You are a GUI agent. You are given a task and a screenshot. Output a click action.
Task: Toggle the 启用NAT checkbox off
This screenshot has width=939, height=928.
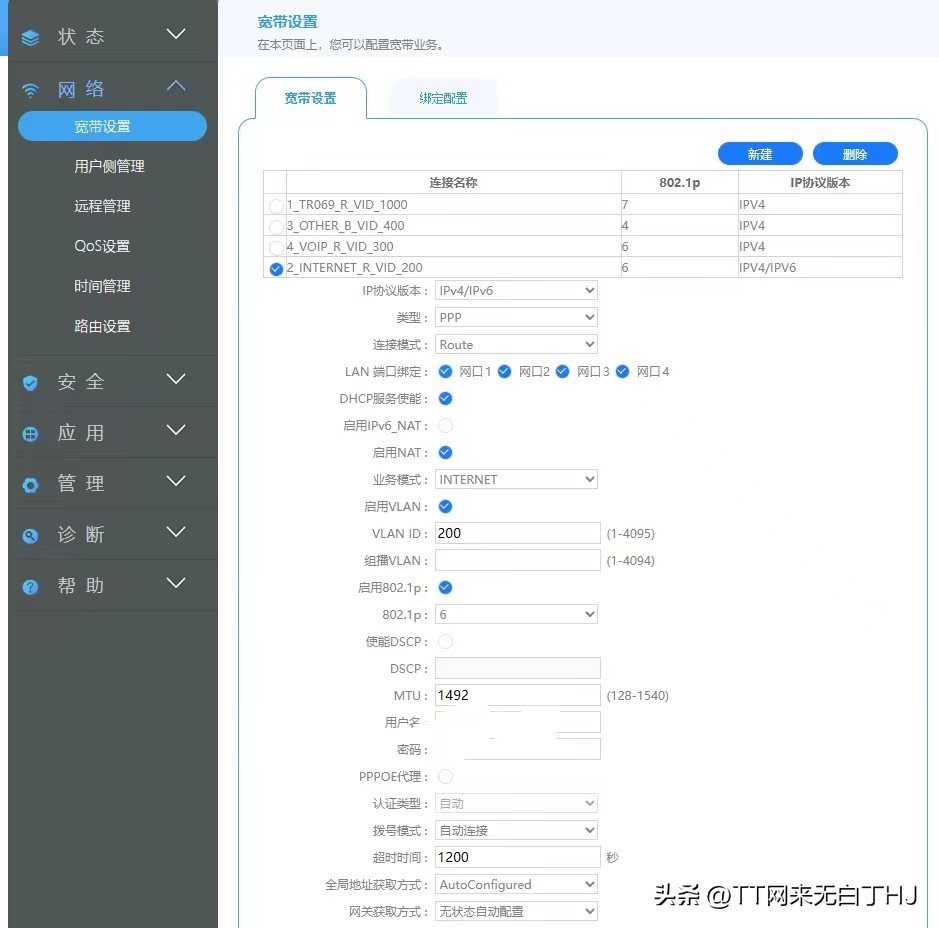[445, 452]
